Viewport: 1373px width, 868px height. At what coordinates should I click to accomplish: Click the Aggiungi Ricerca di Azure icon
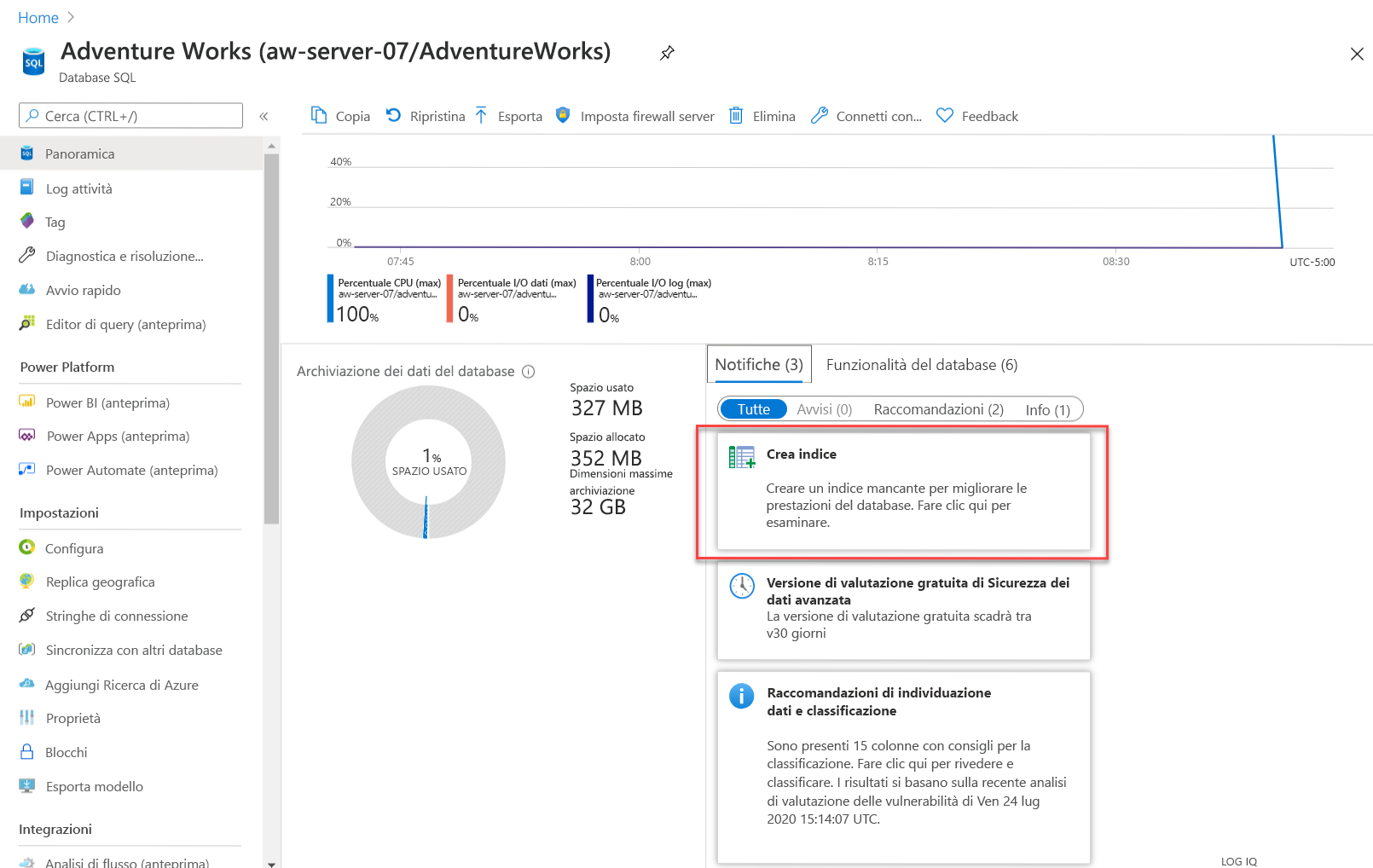point(27,684)
